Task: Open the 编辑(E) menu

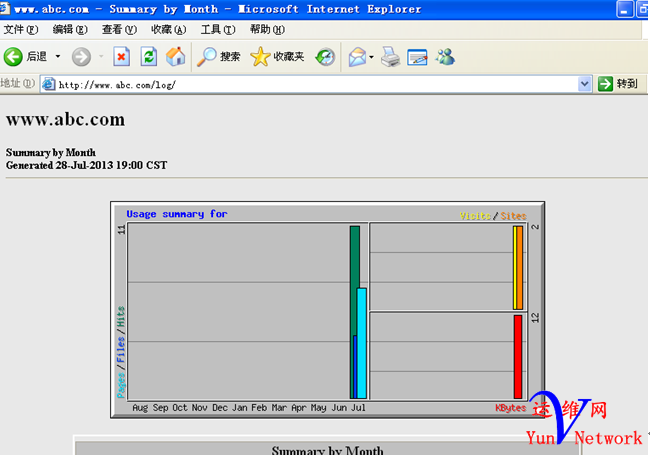Action: click(70, 29)
